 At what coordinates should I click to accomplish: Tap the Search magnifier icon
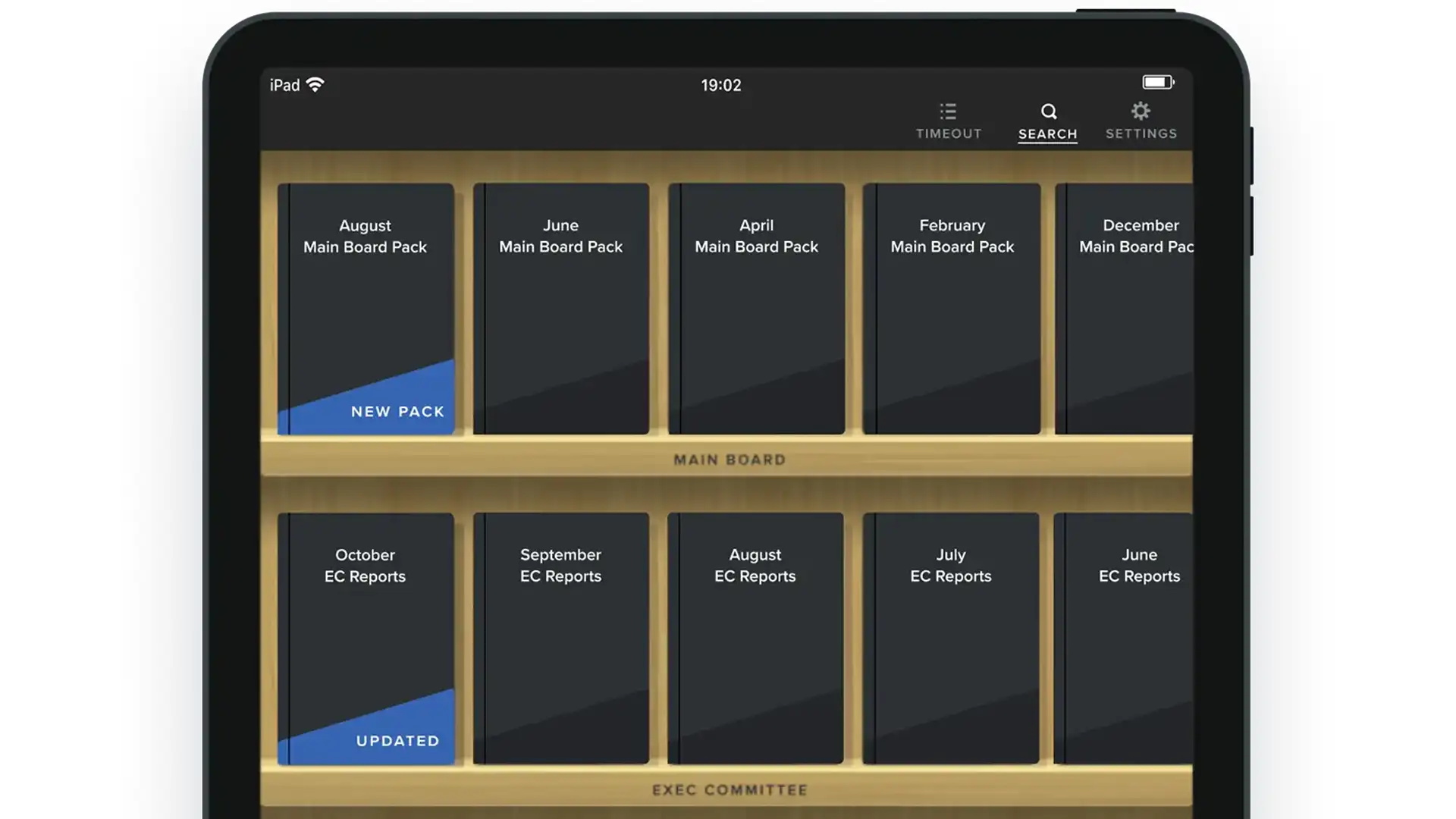1048,112
